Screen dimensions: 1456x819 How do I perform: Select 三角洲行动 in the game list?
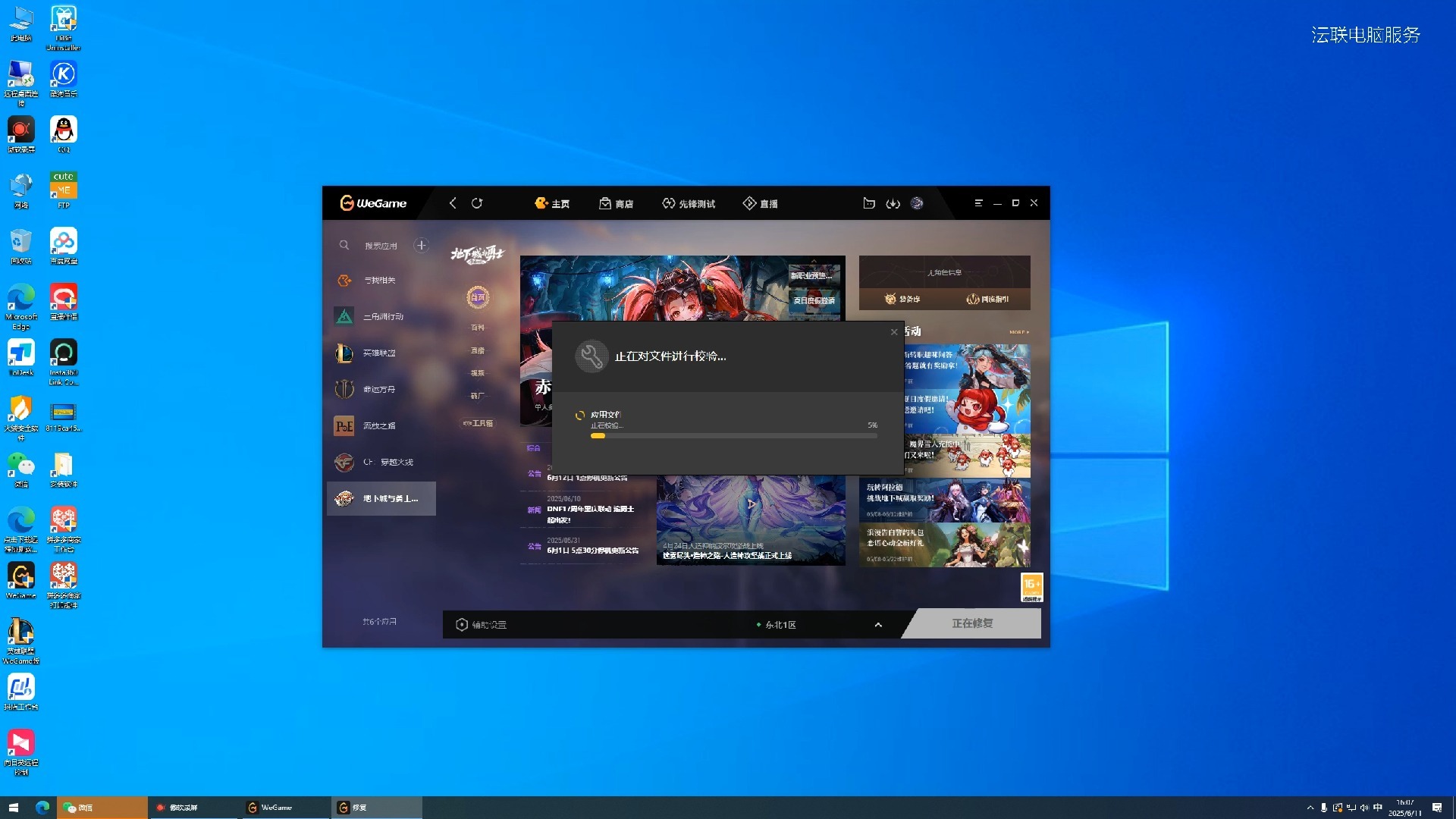click(381, 317)
